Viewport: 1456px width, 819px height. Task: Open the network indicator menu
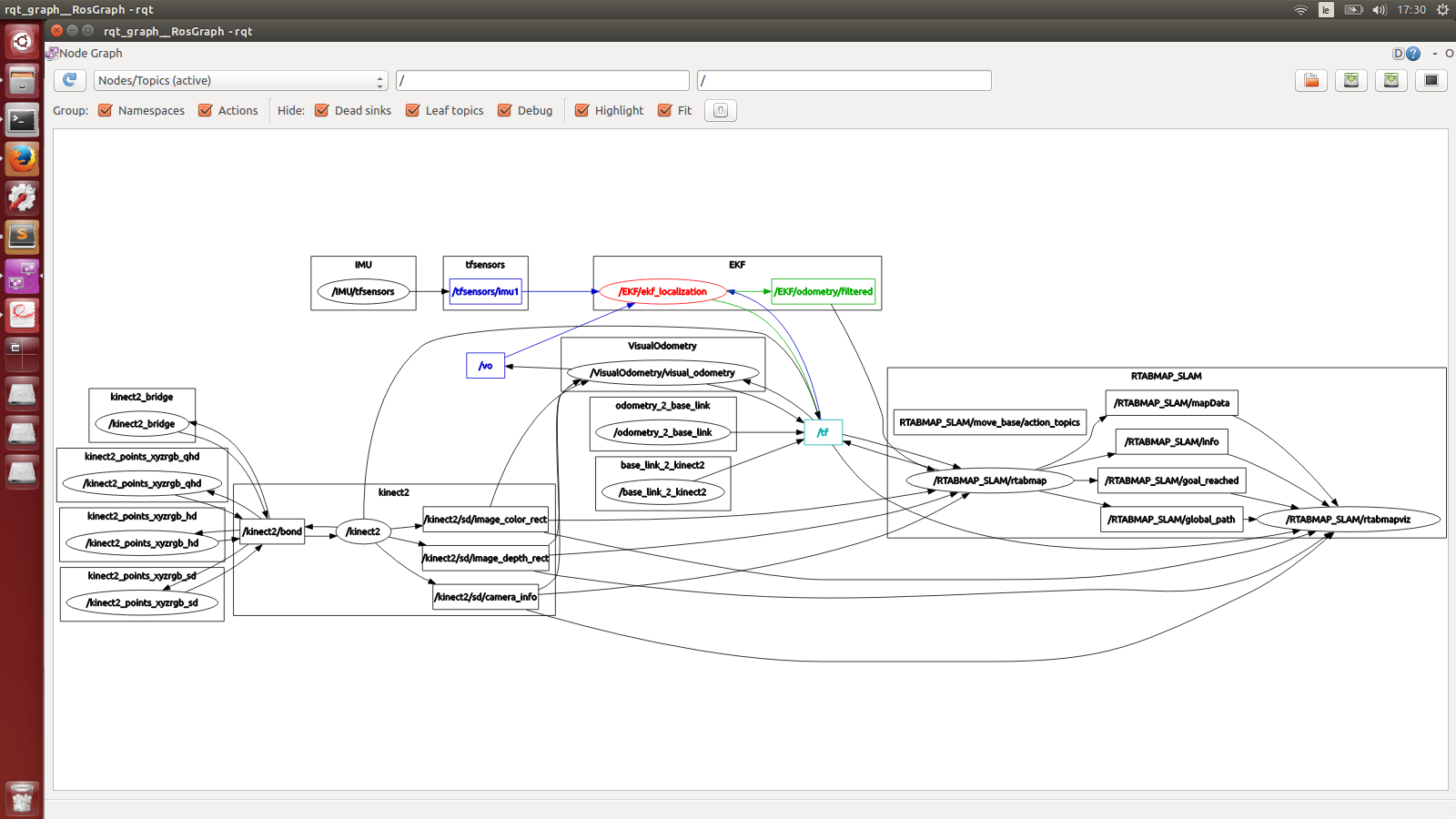(x=1300, y=10)
